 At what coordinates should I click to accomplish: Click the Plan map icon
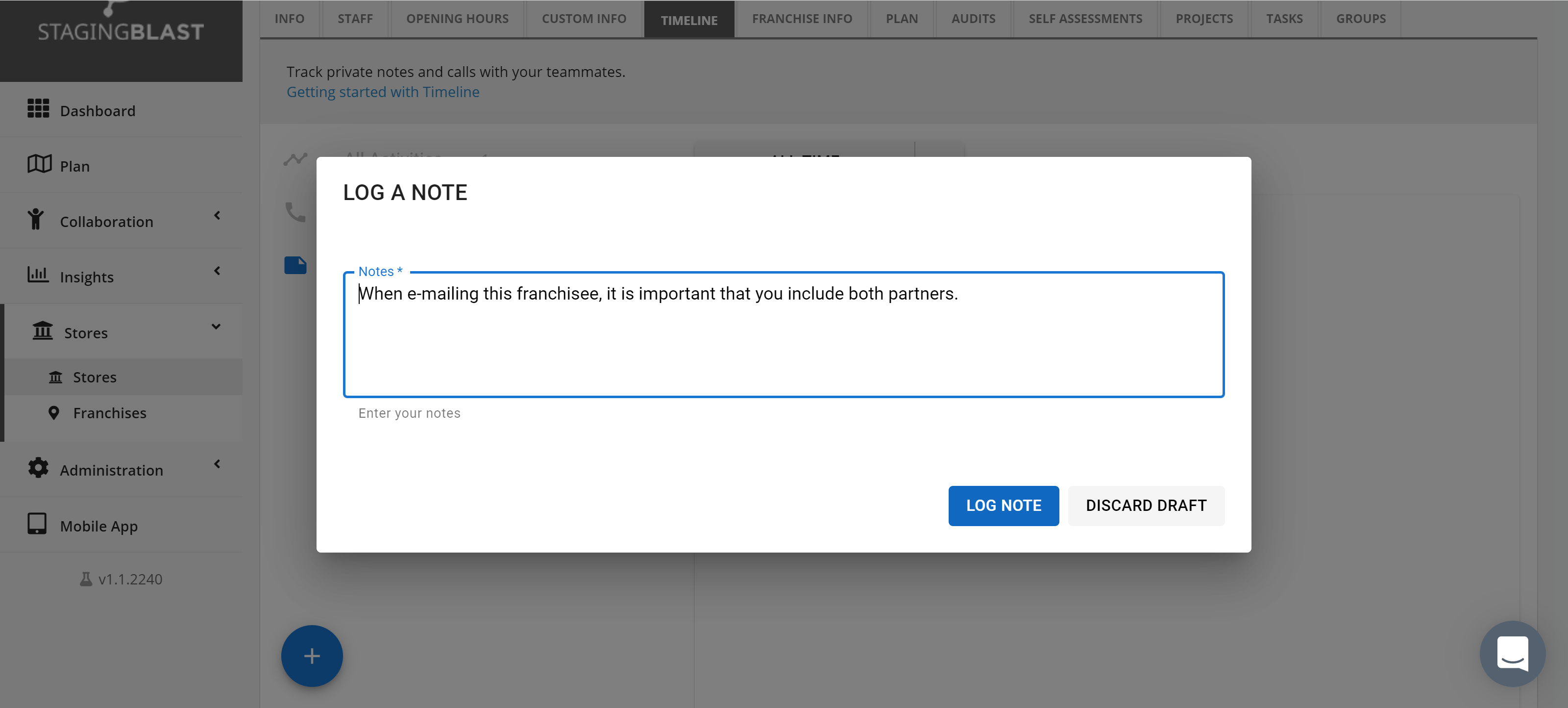pos(39,164)
